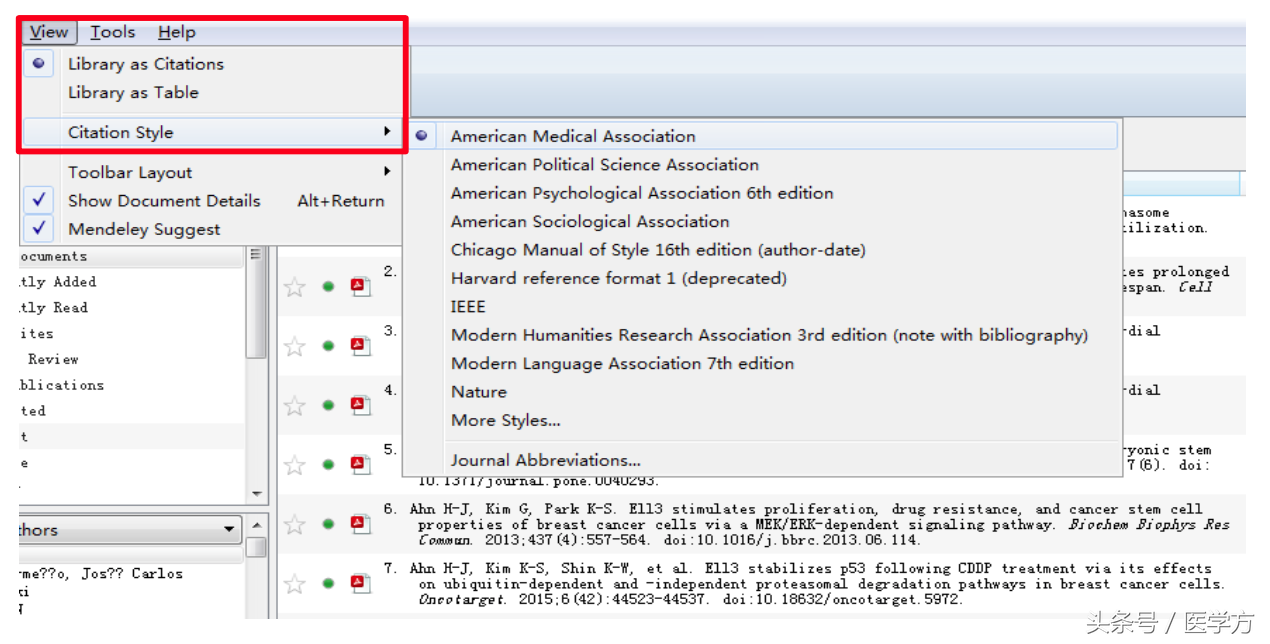Select author entry ending in 'Jos?? Carlos'
This screenshot has width=1270, height=644.
pos(101,574)
